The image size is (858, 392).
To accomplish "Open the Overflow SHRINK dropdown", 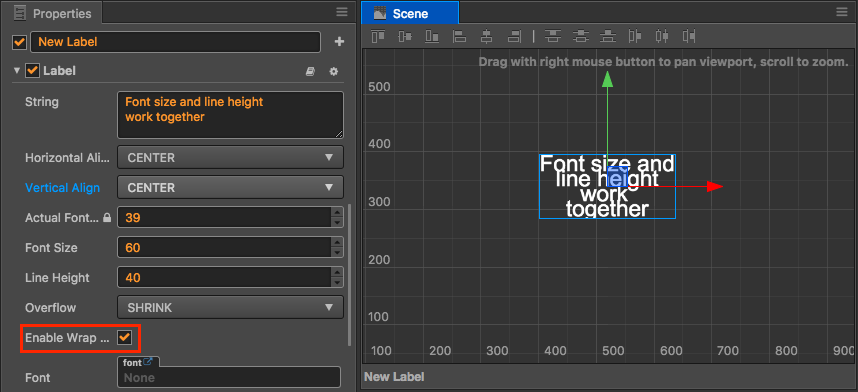I will click(x=230, y=308).
